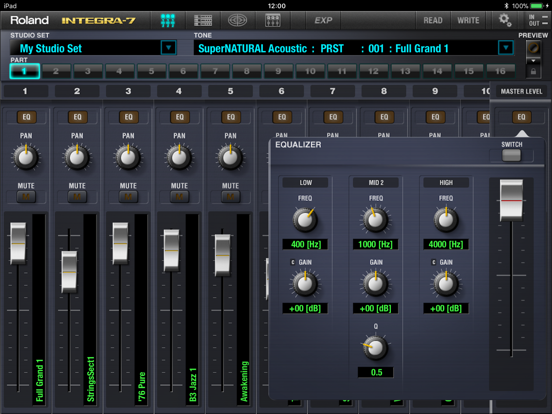Screen dimensions: 552x414
Task: Open the mixer view icon
Action: (168, 20)
